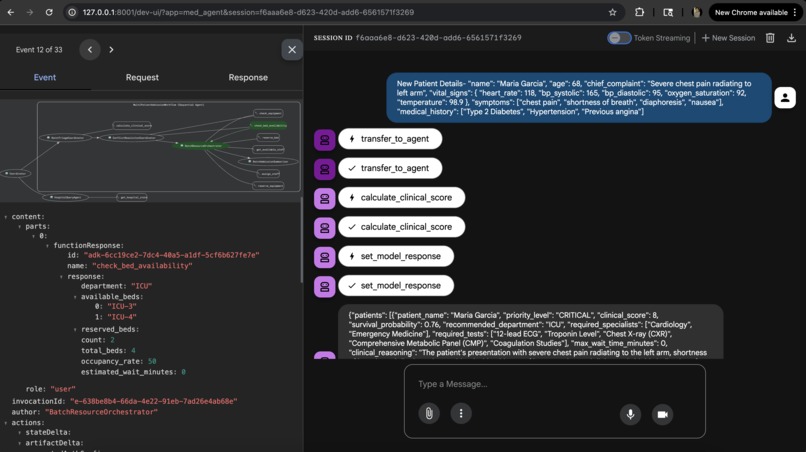Click the user avatar icon

tap(785, 98)
